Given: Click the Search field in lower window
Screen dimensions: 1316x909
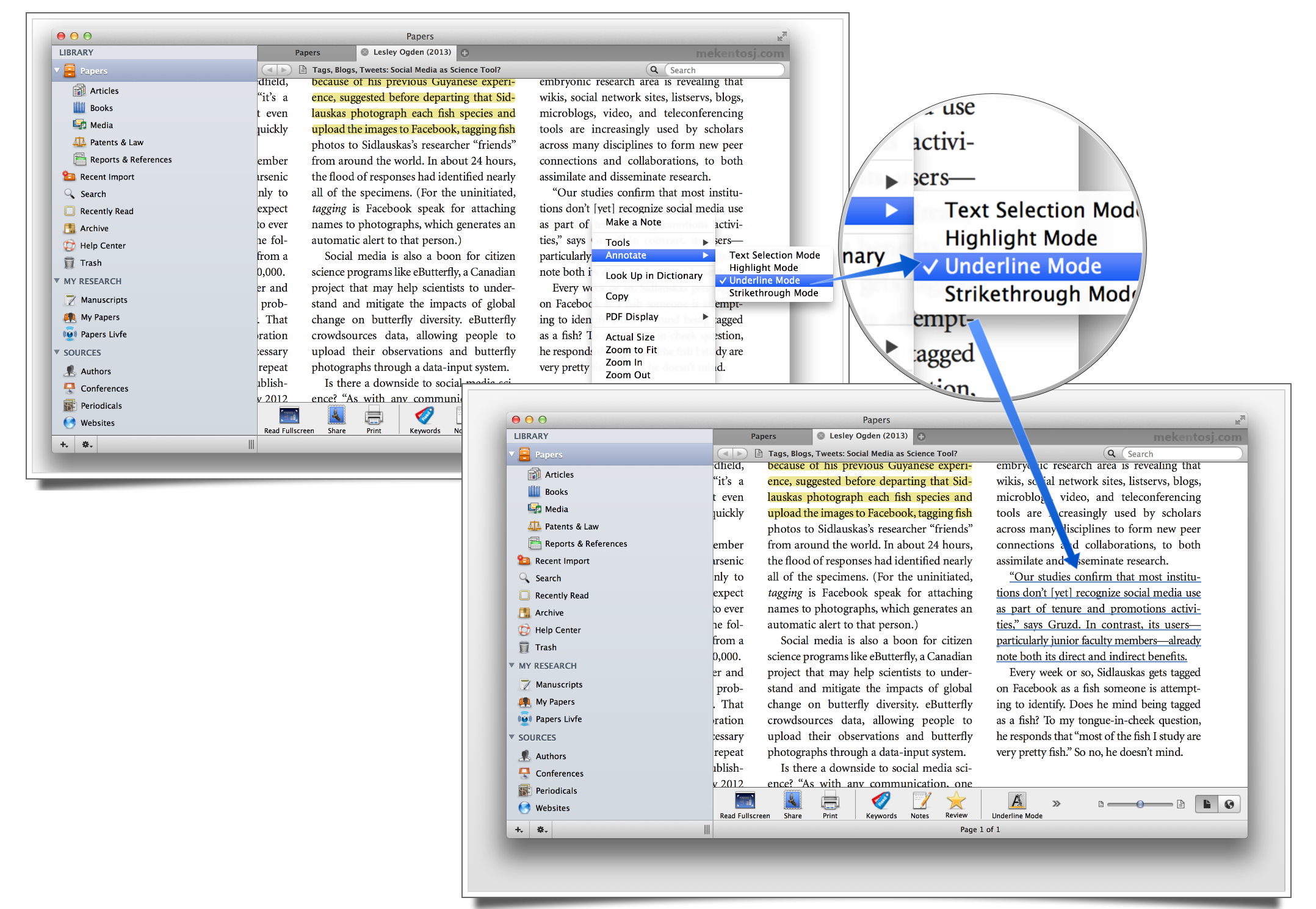Looking at the screenshot, I should (x=1181, y=453).
